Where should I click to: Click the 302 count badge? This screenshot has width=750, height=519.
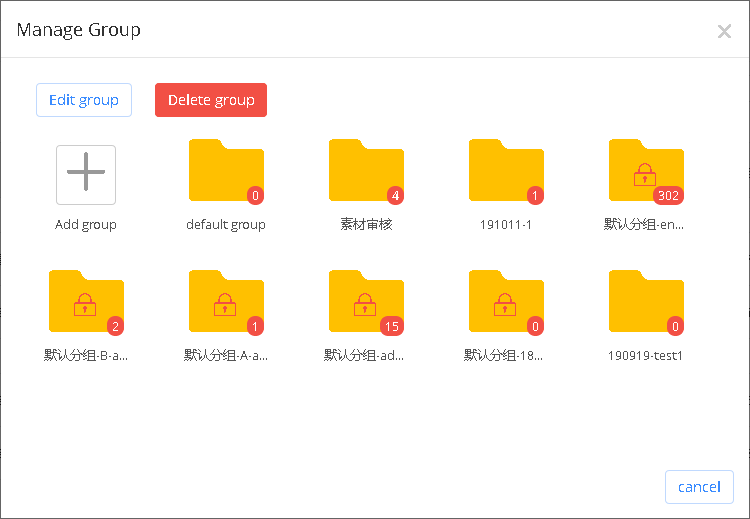coord(668,195)
